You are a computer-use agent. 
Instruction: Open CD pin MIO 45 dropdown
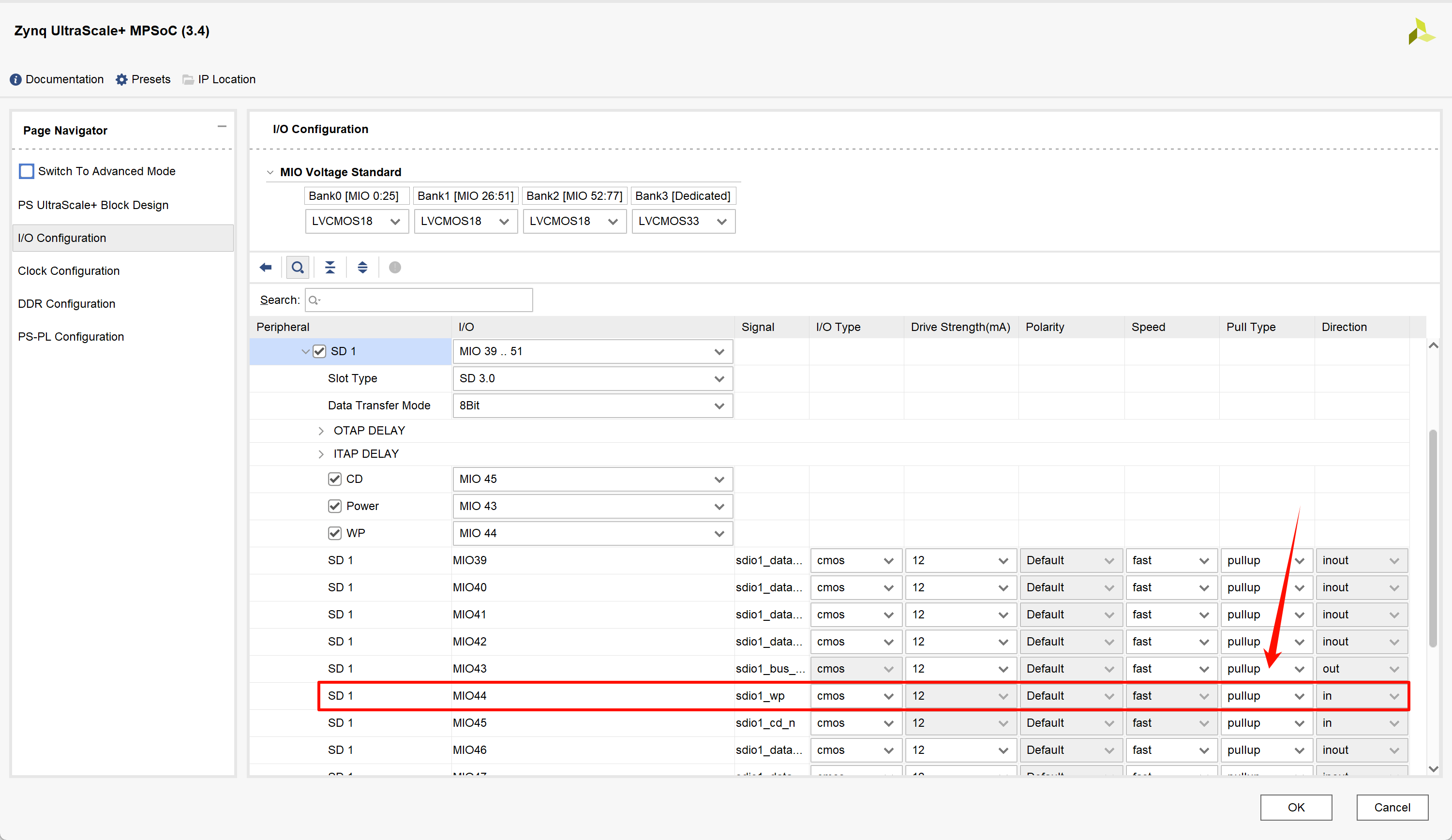point(592,480)
